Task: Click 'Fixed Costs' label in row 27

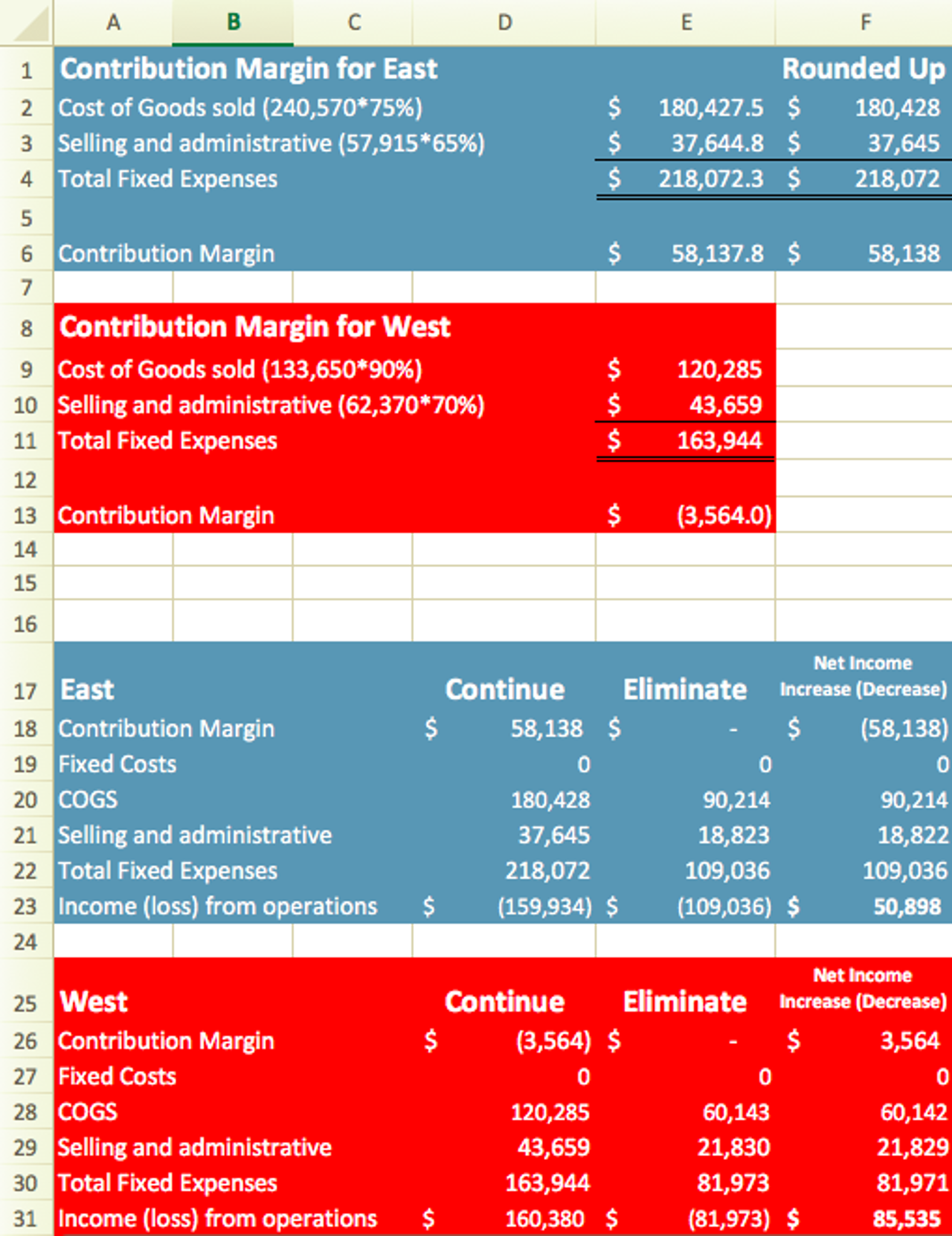Action: tap(117, 1077)
